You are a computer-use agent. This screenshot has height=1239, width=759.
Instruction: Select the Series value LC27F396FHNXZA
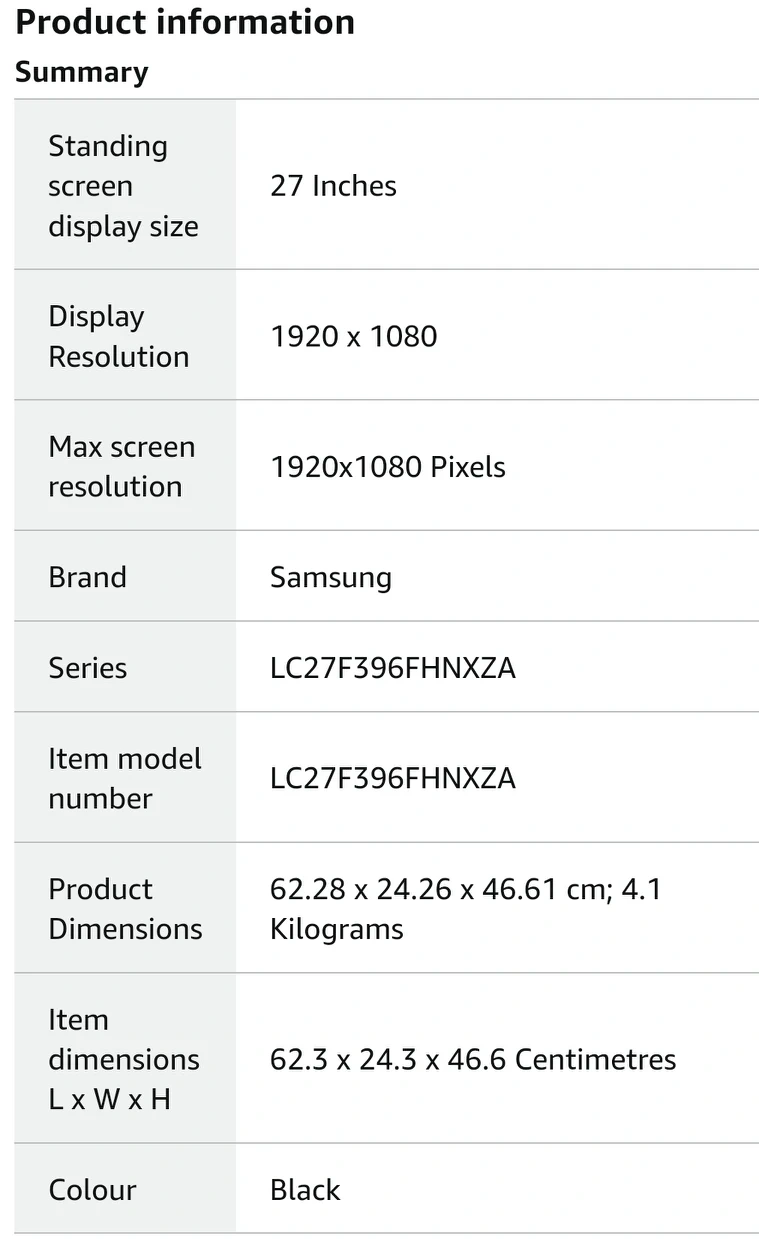coord(393,668)
